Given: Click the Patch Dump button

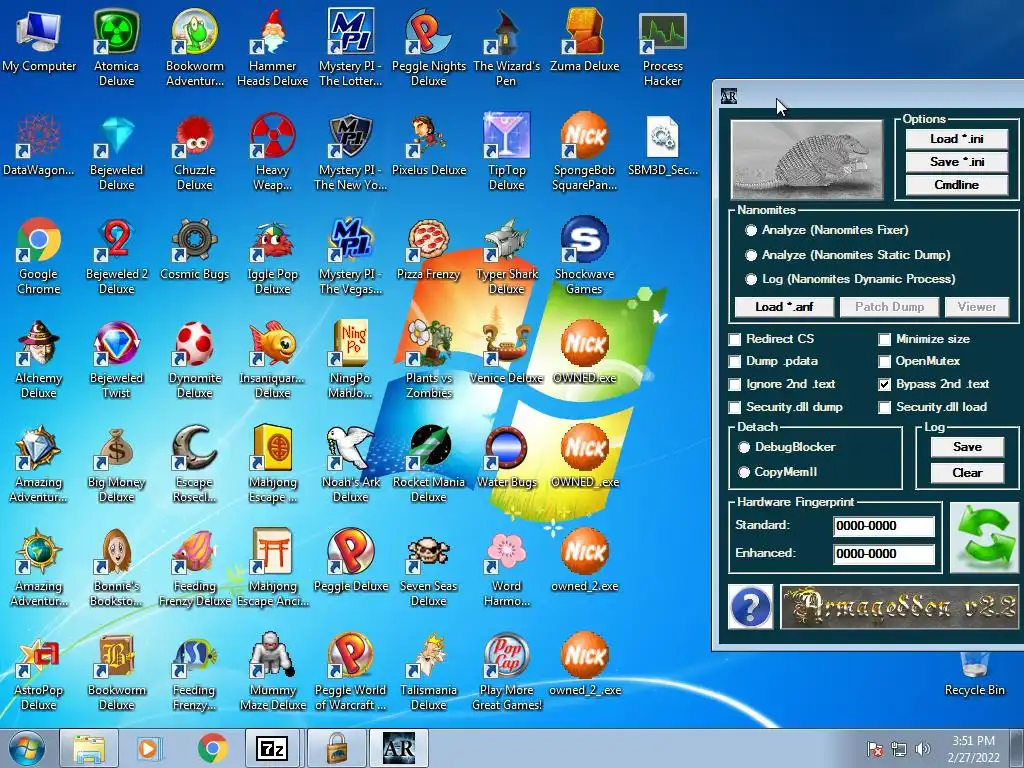Looking at the screenshot, I should click(x=889, y=307).
